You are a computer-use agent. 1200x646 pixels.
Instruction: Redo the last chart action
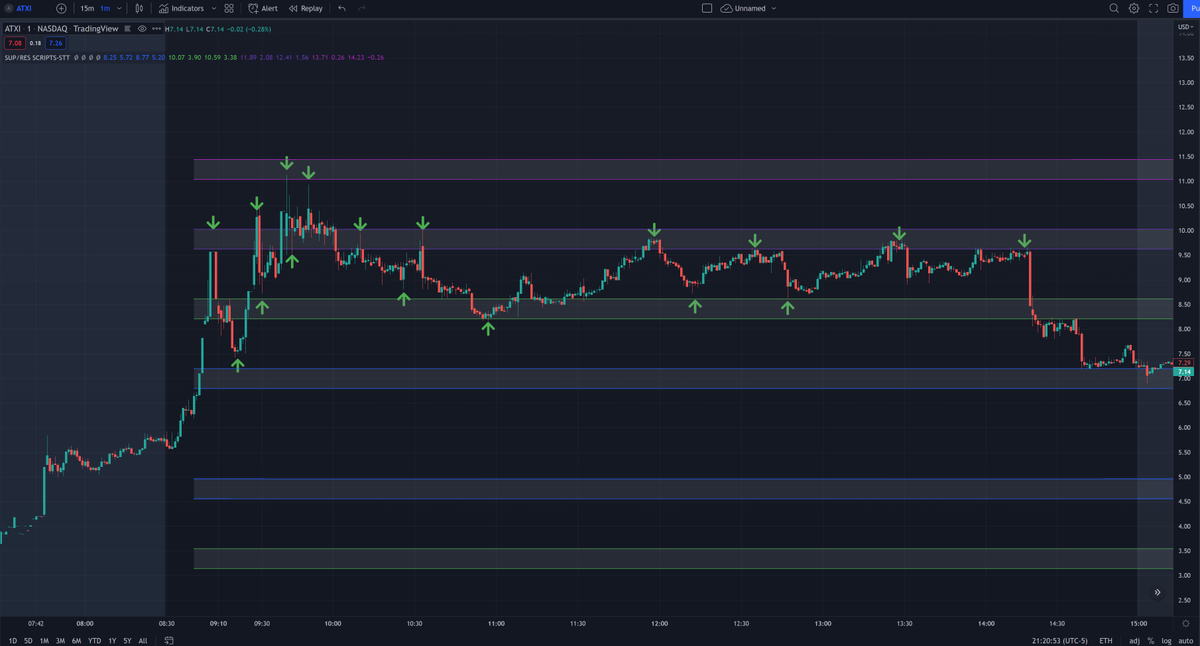coord(361,8)
